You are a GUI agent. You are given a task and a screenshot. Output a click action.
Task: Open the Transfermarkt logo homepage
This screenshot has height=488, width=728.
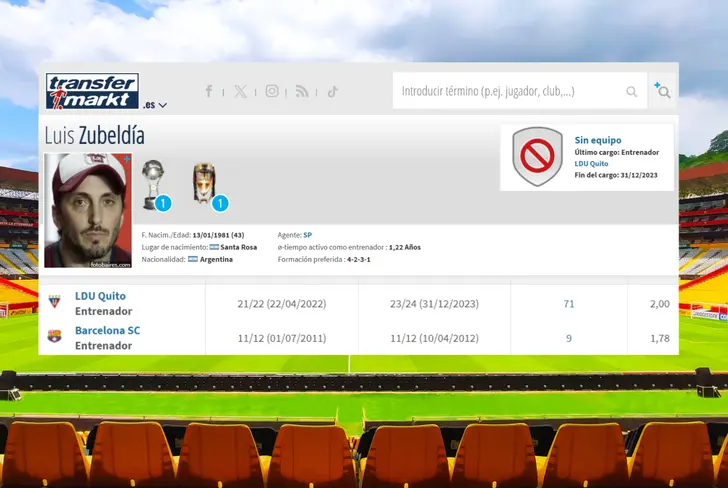pyautogui.click(x=92, y=91)
